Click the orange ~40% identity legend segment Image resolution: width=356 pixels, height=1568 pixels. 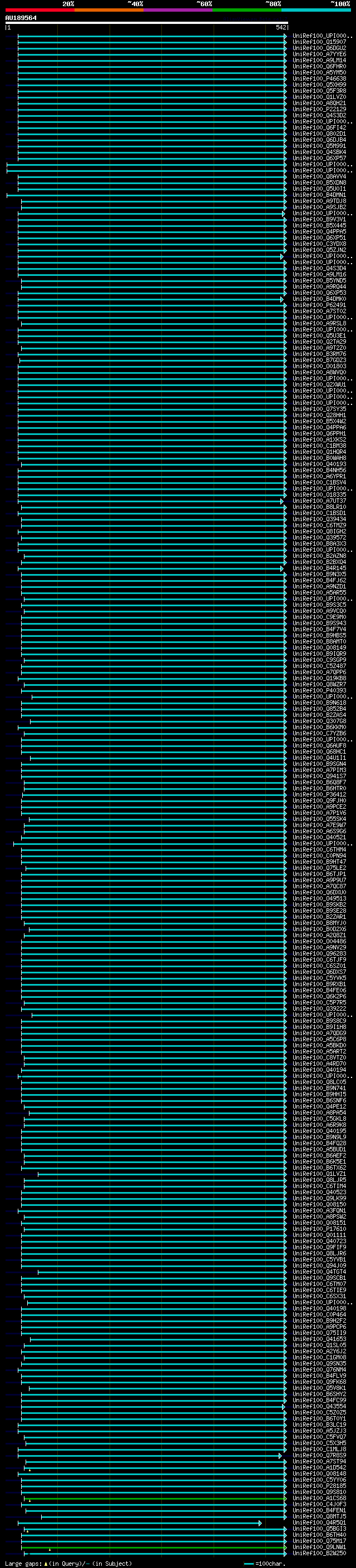pos(109,11)
